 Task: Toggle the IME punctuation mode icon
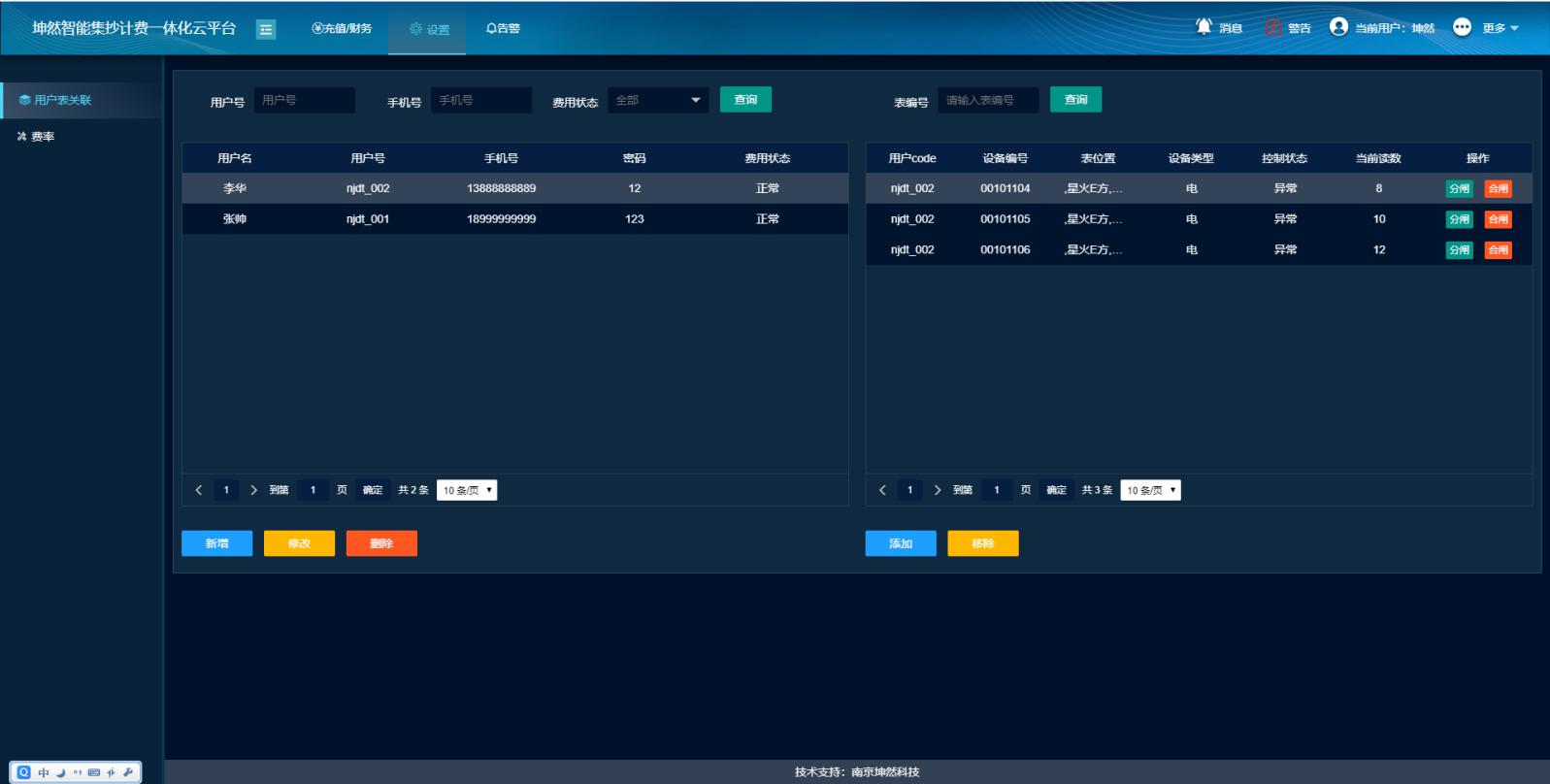tap(77, 772)
